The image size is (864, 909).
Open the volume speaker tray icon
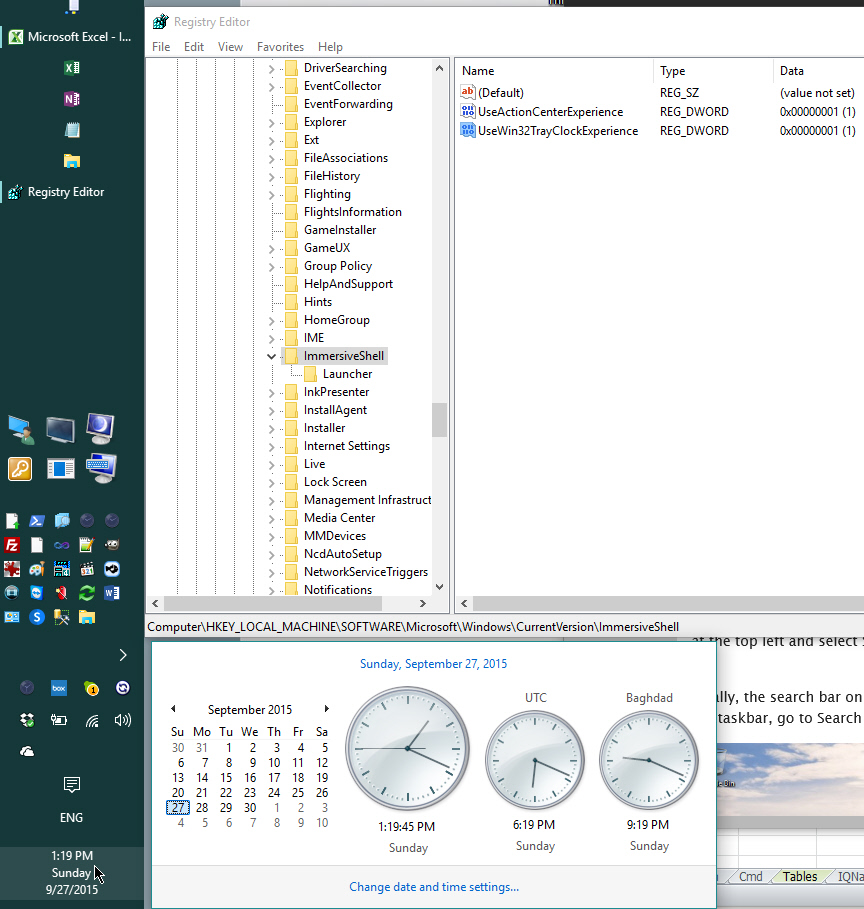[x=123, y=719]
